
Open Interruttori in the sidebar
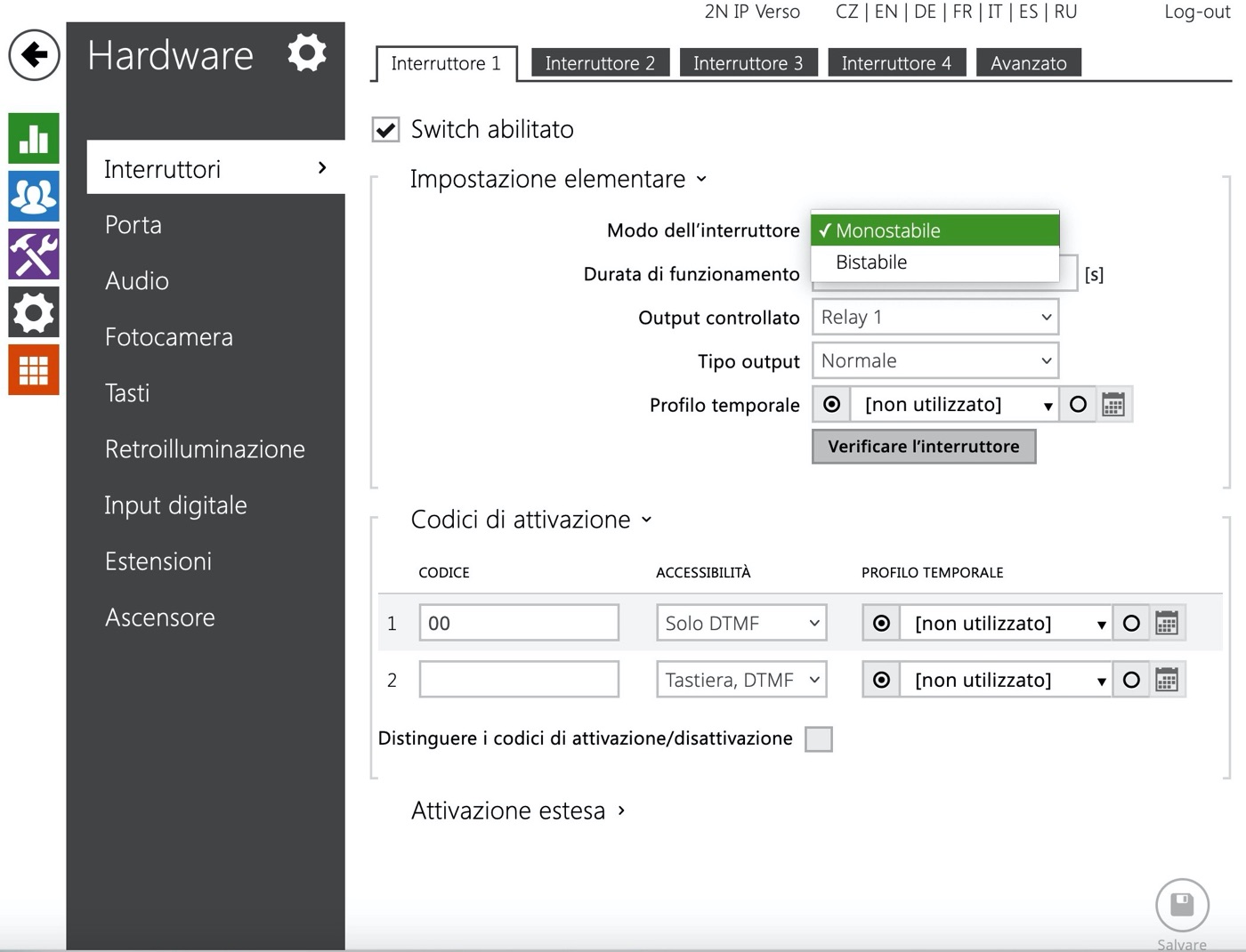[x=216, y=168]
